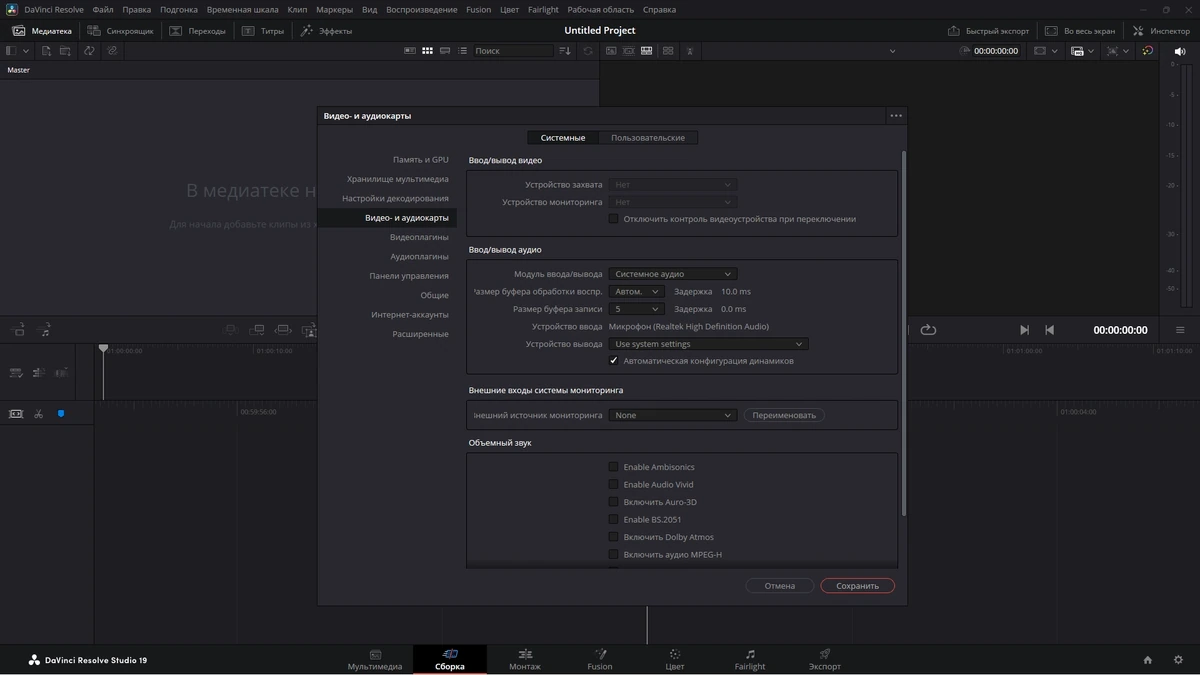
Task: Click the scissors split clip icon
Action: [x=38, y=414]
